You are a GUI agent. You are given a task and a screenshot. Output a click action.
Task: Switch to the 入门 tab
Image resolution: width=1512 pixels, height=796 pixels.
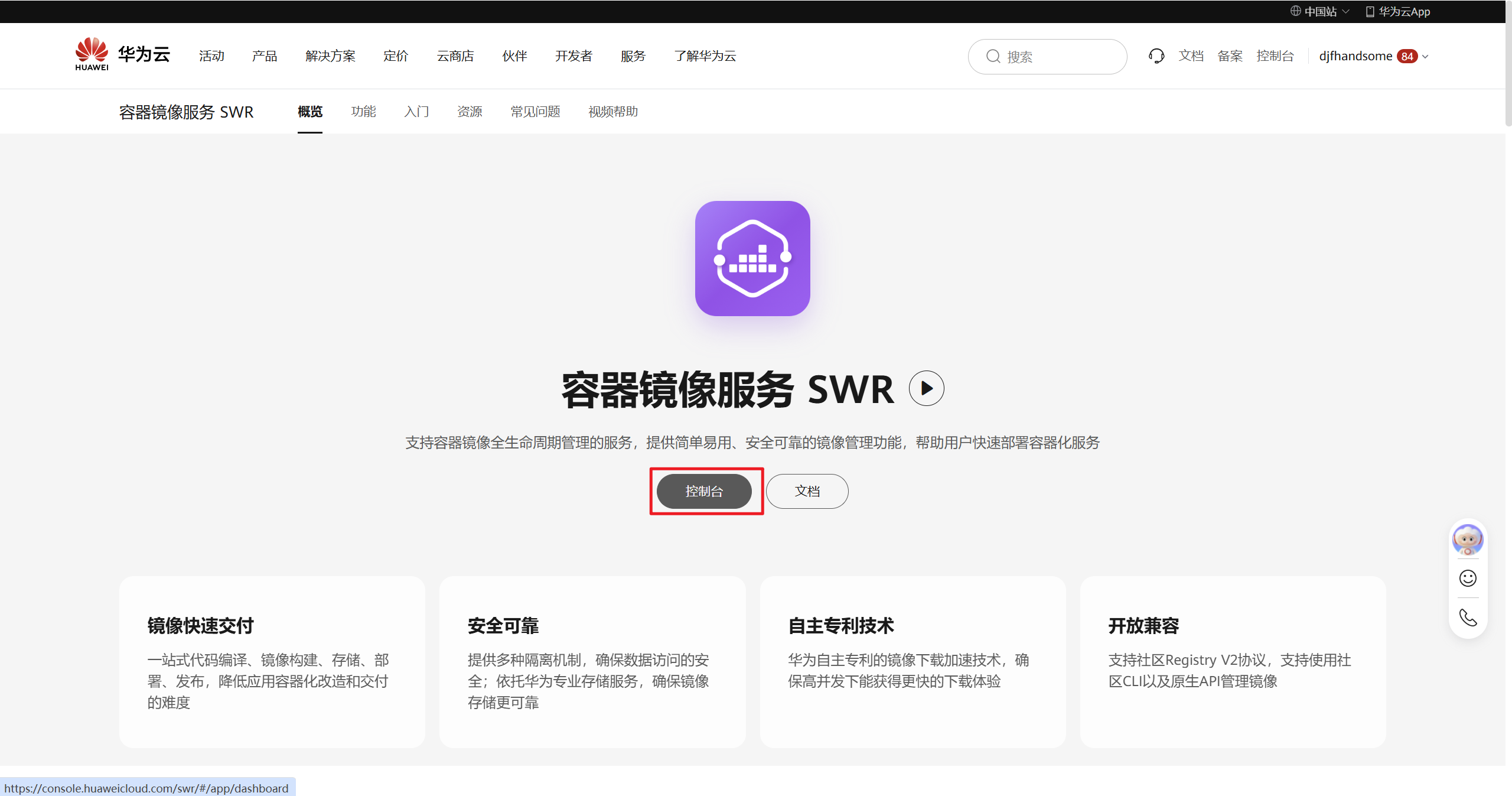tap(416, 112)
